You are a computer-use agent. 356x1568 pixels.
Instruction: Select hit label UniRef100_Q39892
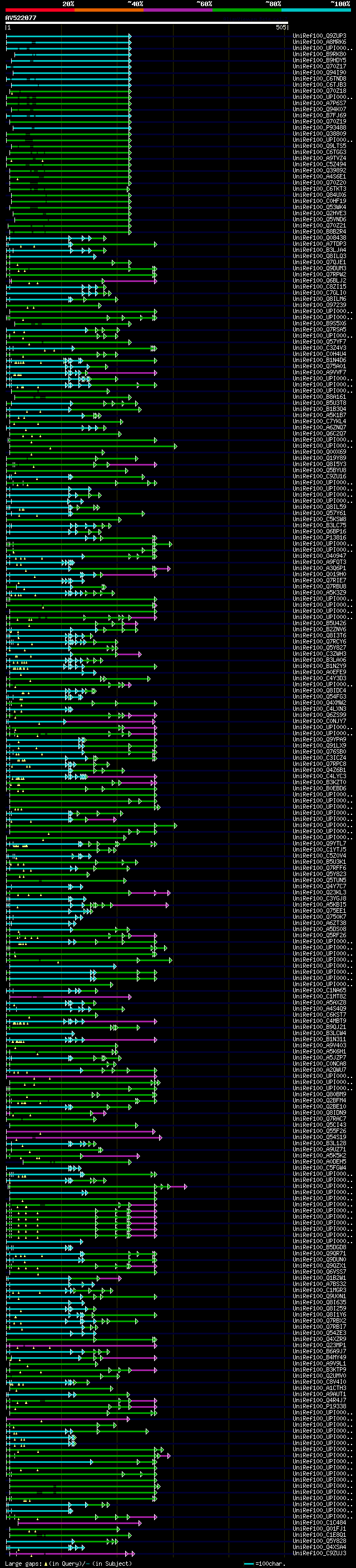point(319,170)
